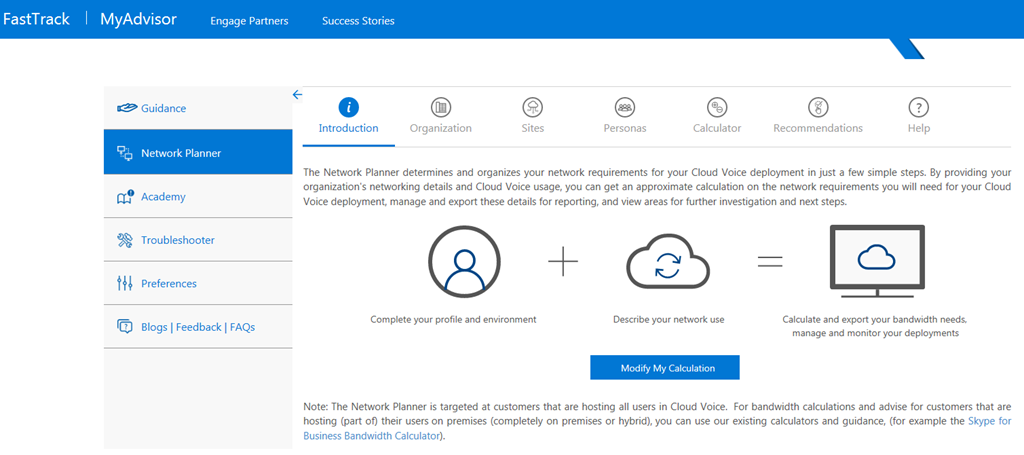Screen dimensions: 1024x455
Task: Click the Organization building icon
Action: click(x=440, y=107)
